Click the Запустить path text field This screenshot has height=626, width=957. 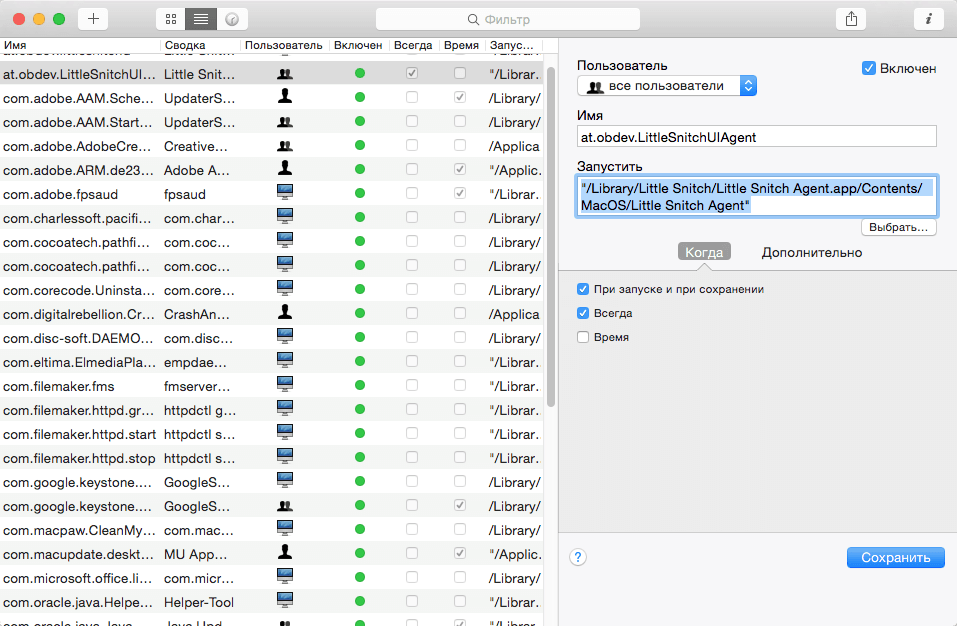point(756,196)
